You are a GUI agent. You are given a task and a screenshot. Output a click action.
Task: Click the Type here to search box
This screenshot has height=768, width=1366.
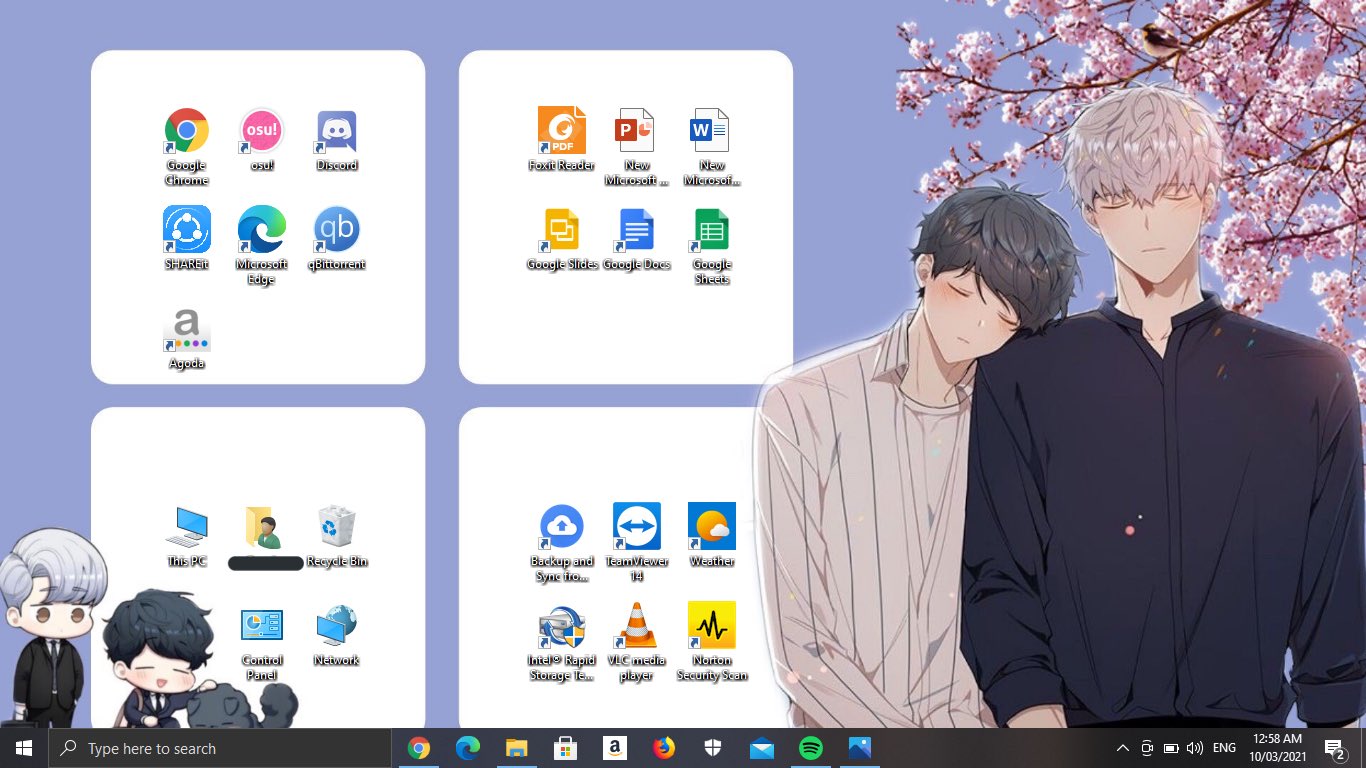tap(220, 748)
